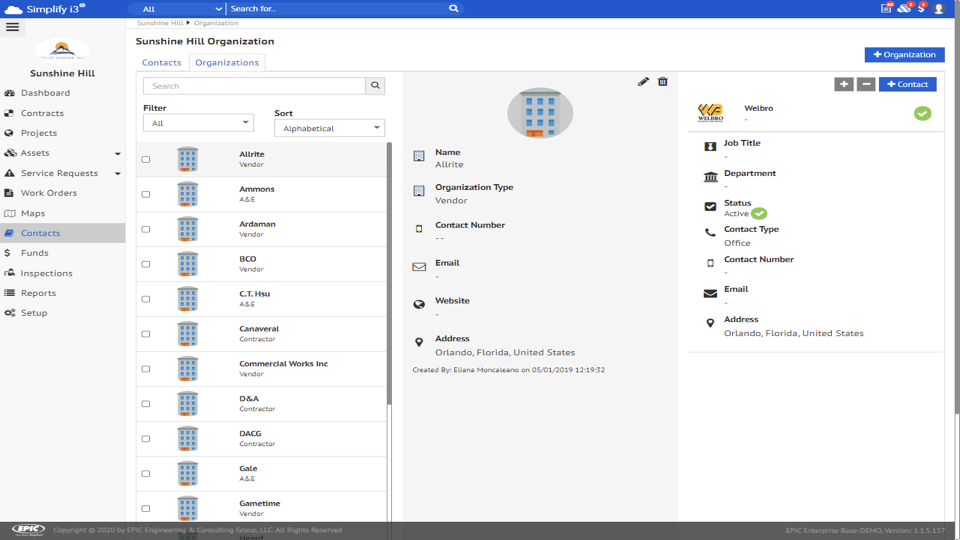
Task: Click the minus collapse-all button beside Contact
Action: click(866, 85)
